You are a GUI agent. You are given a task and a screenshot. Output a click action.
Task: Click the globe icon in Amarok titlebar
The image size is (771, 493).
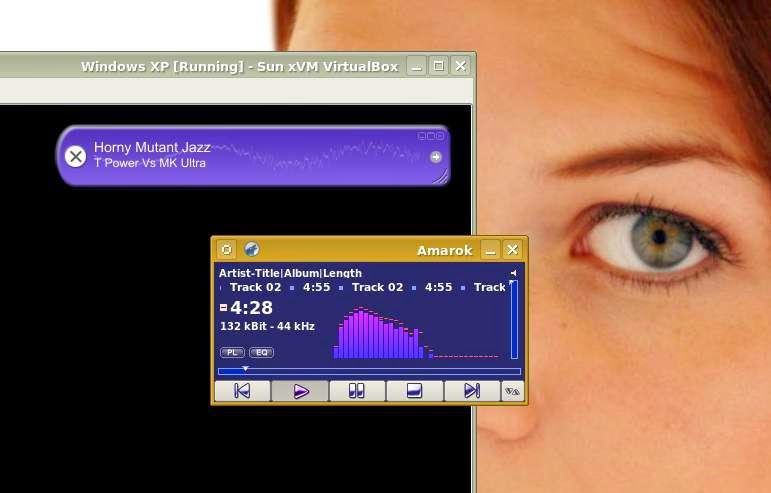tap(251, 249)
